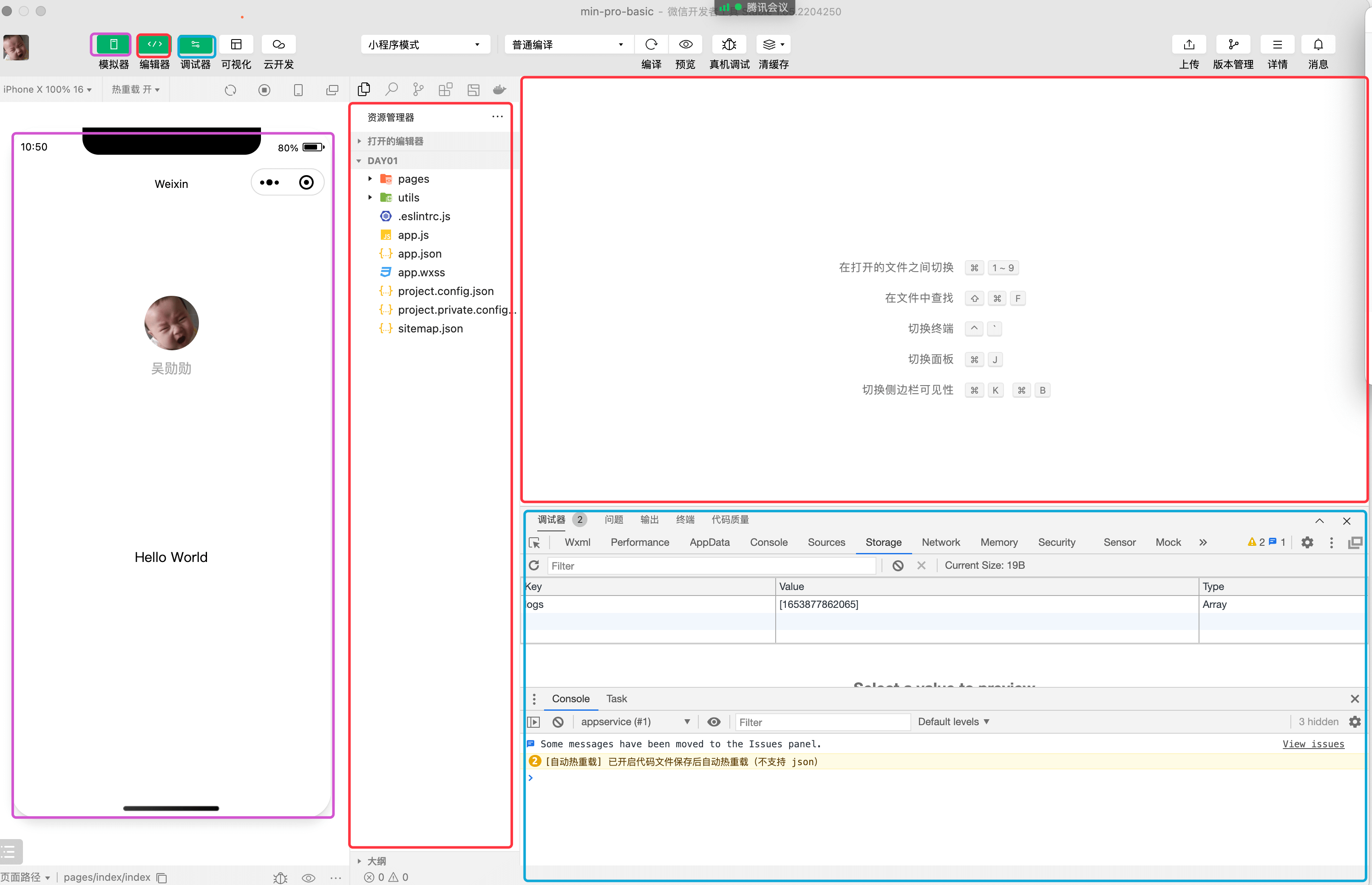Click the 预览 preview eye icon
Viewport: 1372px width, 885px height.
686,45
